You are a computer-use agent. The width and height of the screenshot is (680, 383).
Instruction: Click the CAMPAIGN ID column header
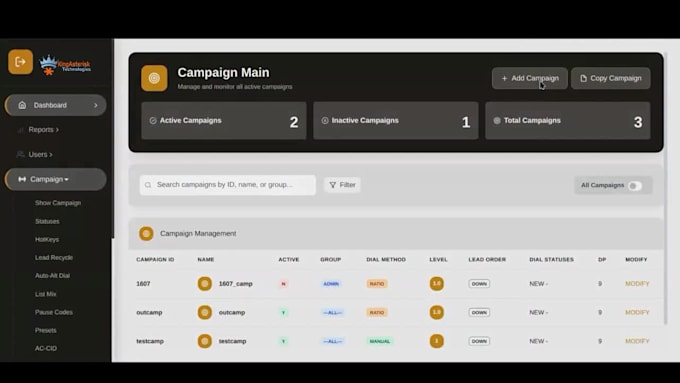[155, 259]
